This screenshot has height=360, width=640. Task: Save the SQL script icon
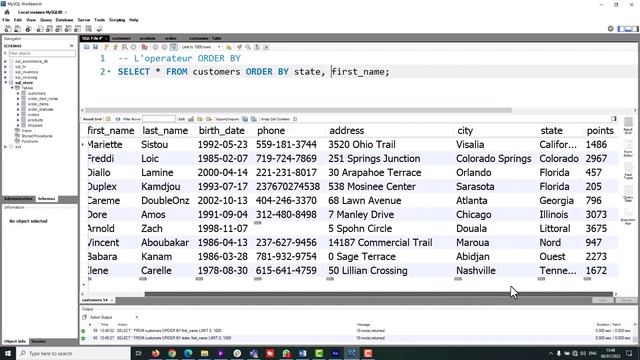tap(96, 47)
